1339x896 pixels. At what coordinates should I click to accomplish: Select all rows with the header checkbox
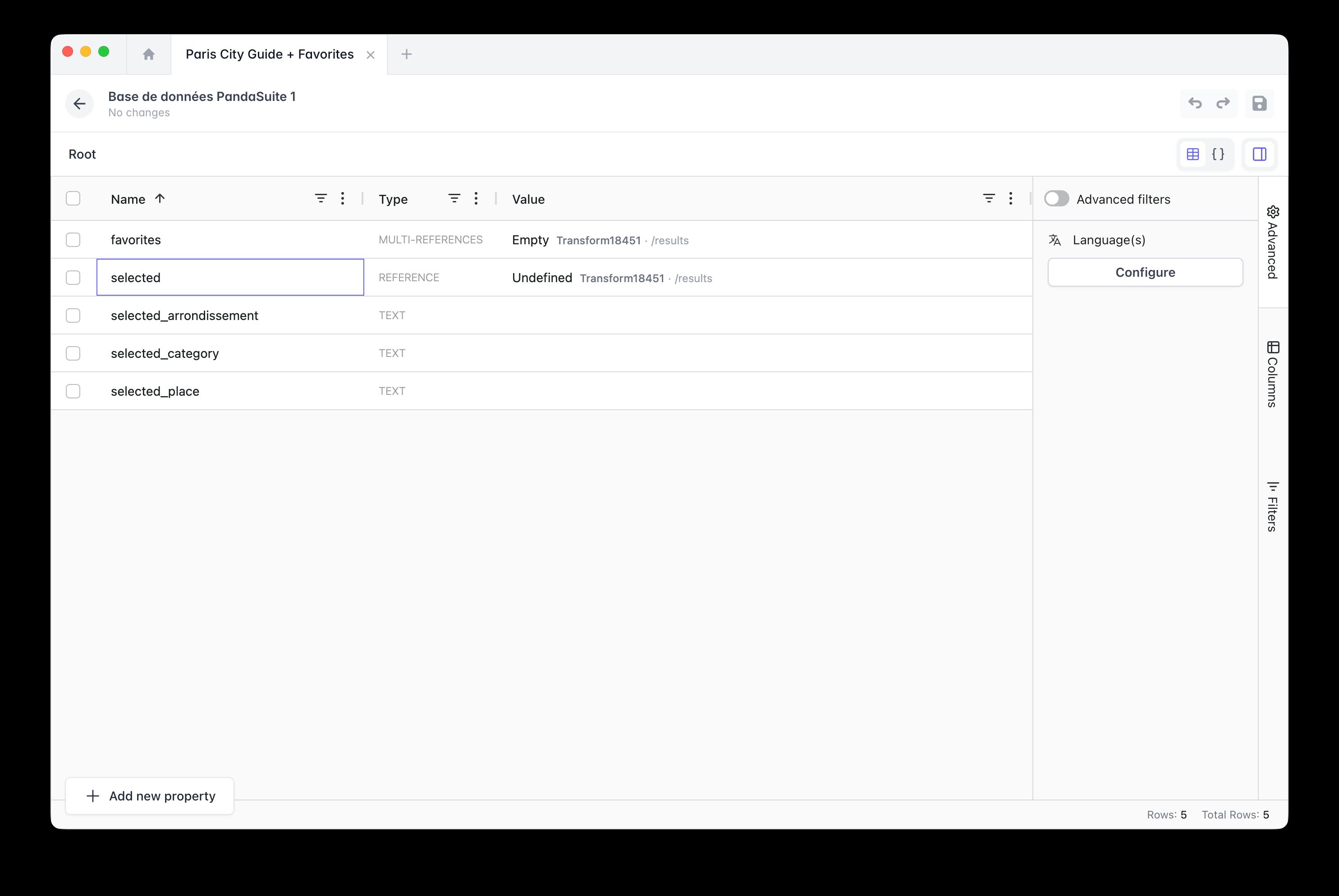click(x=73, y=198)
